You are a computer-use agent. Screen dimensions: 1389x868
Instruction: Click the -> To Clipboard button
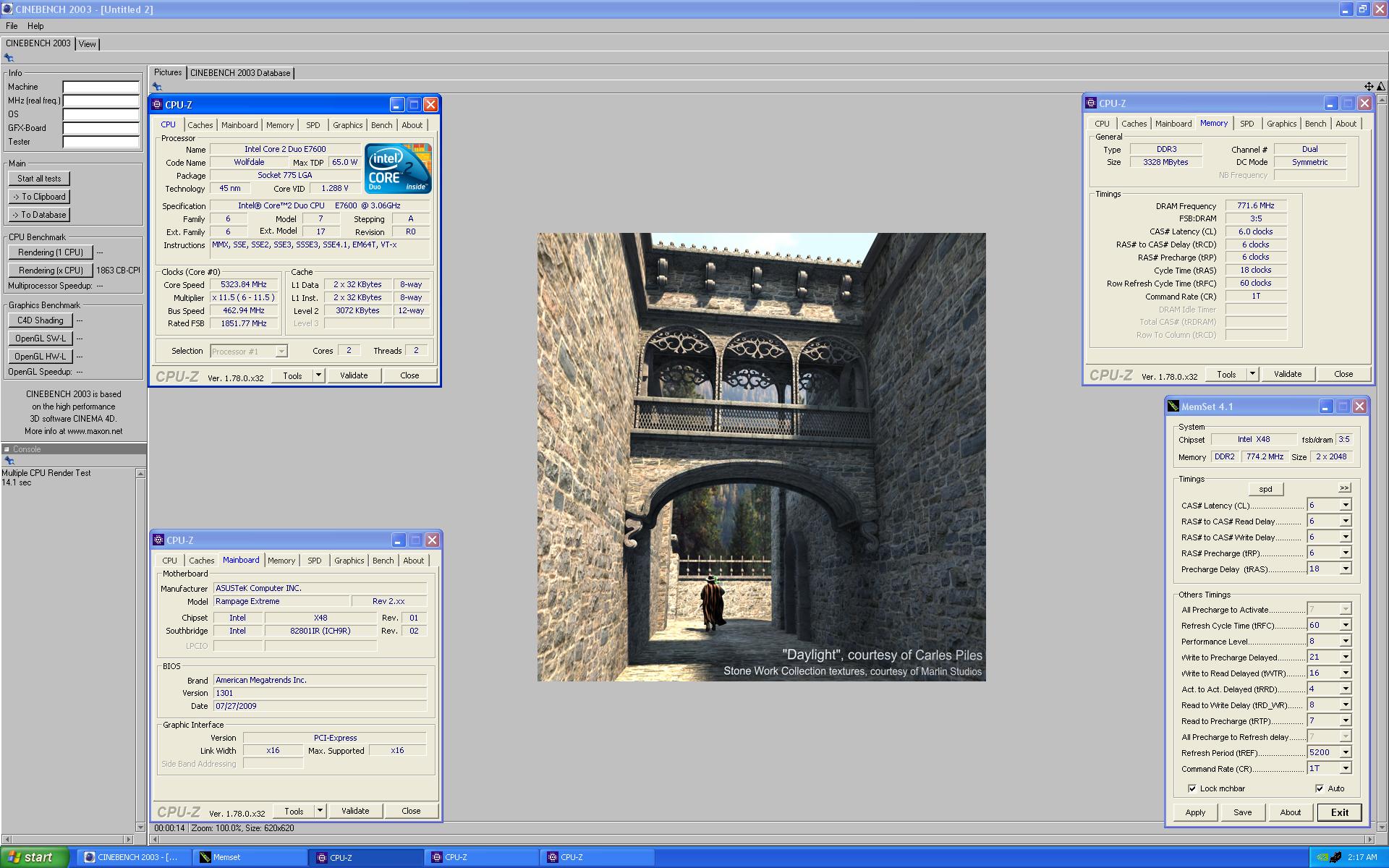[39, 197]
